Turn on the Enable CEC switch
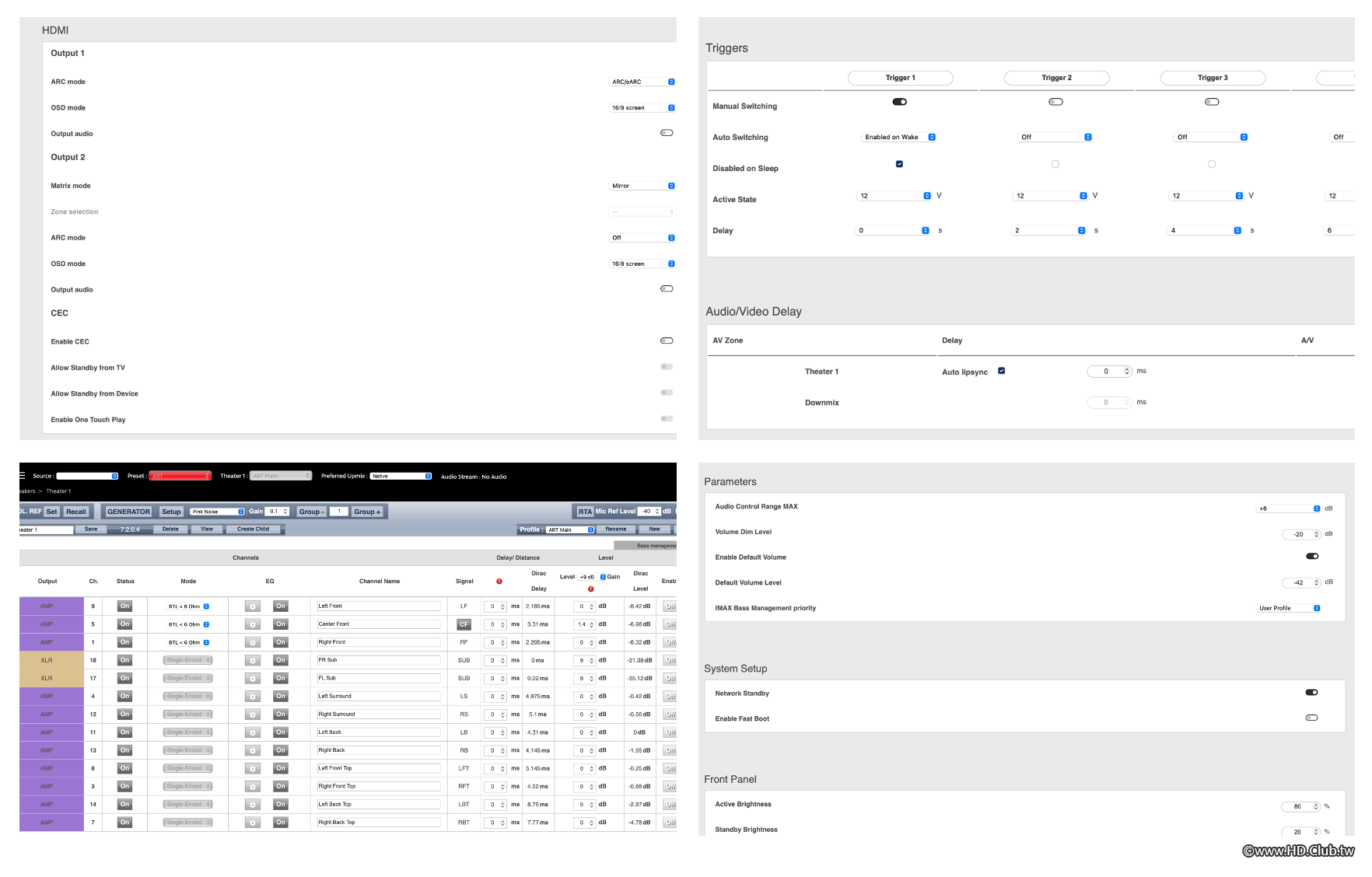The width and height of the screenshot is (1372, 877). pyautogui.click(x=667, y=341)
